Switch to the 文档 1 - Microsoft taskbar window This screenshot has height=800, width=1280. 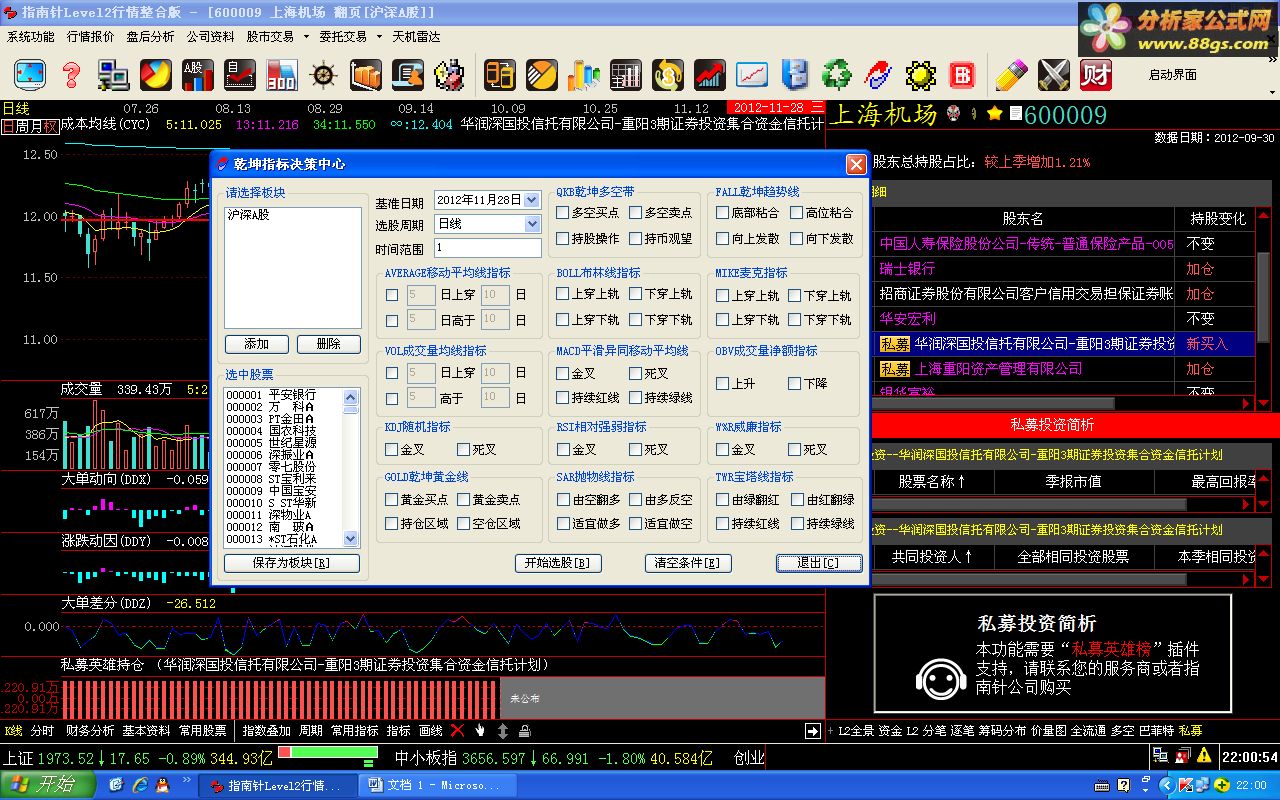437,785
